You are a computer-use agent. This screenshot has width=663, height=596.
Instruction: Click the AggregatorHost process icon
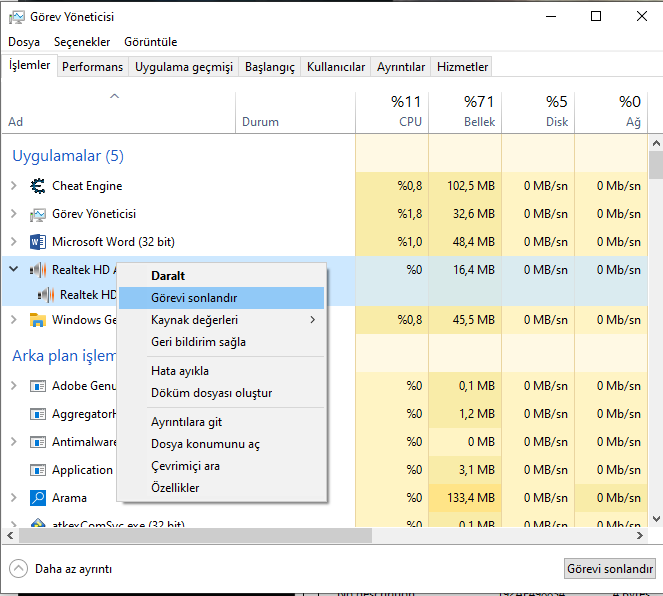pyautogui.click(x=38, y=414)
